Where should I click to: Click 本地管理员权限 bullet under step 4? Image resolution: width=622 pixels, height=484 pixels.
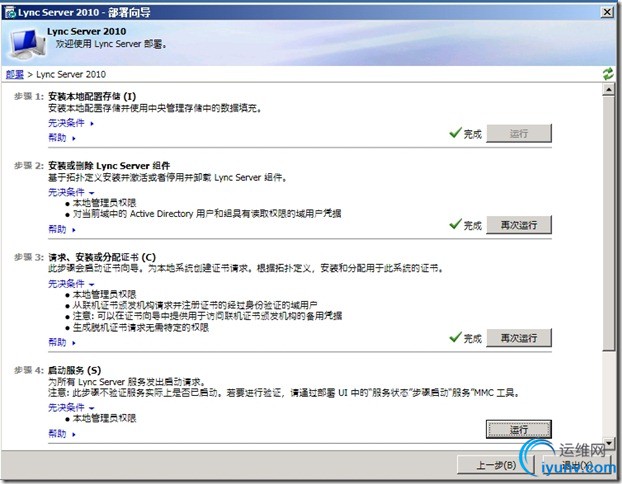tap(104, 419)
